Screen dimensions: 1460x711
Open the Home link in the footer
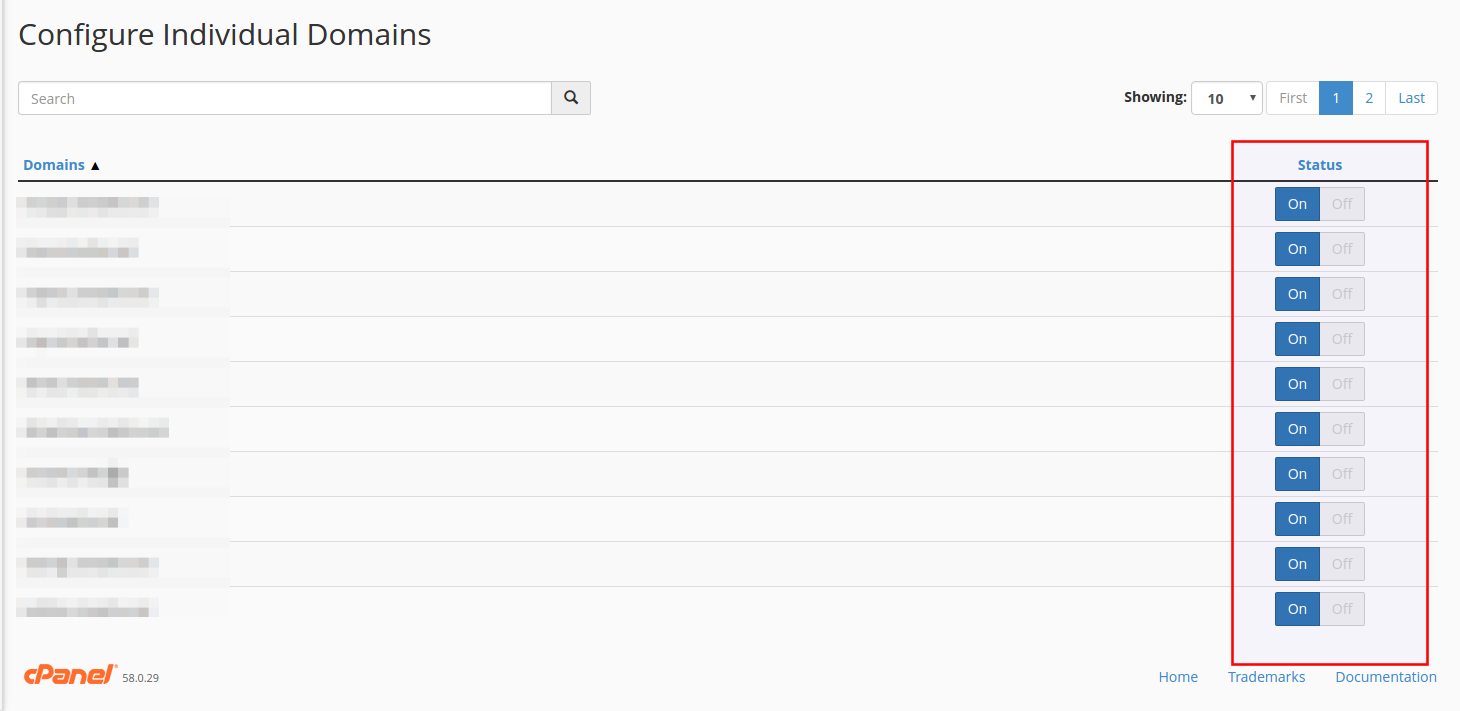[x=1178, y=676]
